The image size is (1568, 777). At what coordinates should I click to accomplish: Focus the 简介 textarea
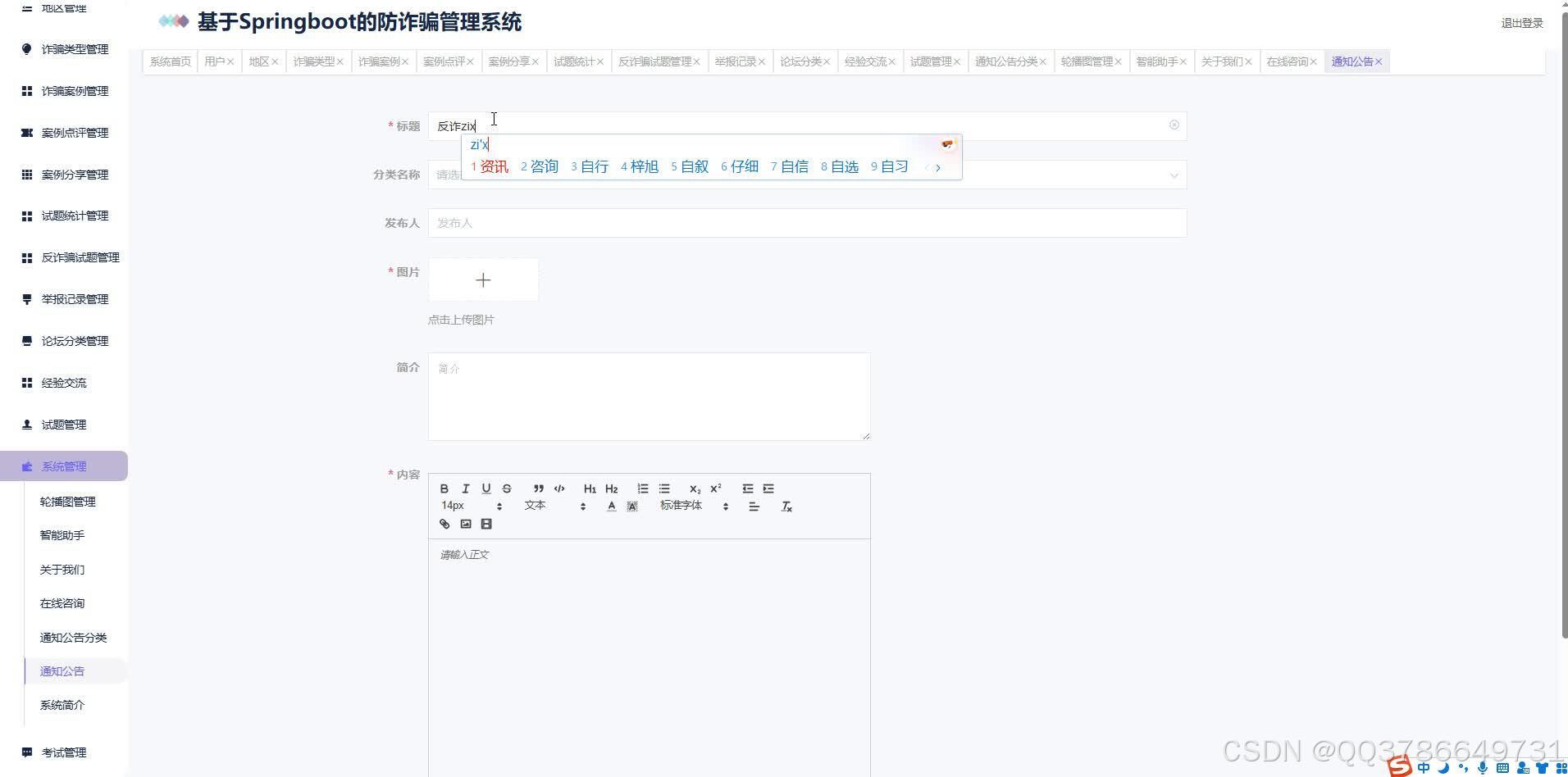(x=649, y=397)
